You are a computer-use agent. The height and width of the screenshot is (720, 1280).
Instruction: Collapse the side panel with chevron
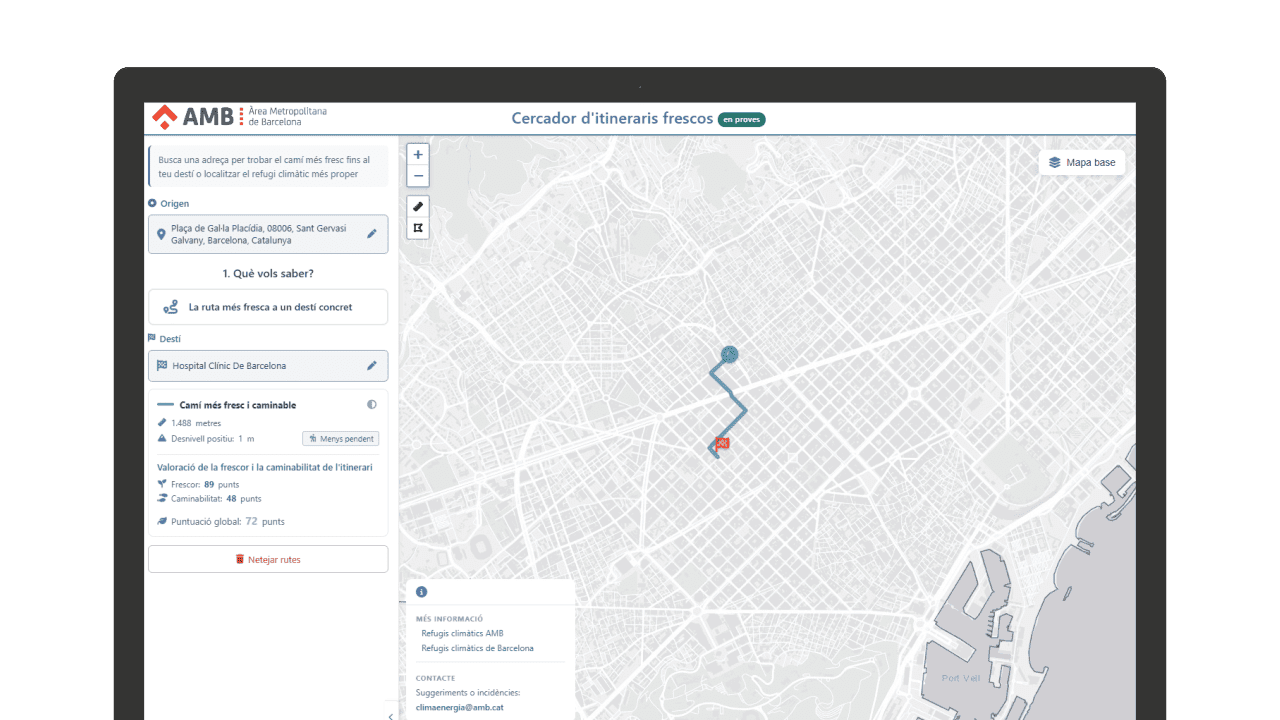[389, 716]
